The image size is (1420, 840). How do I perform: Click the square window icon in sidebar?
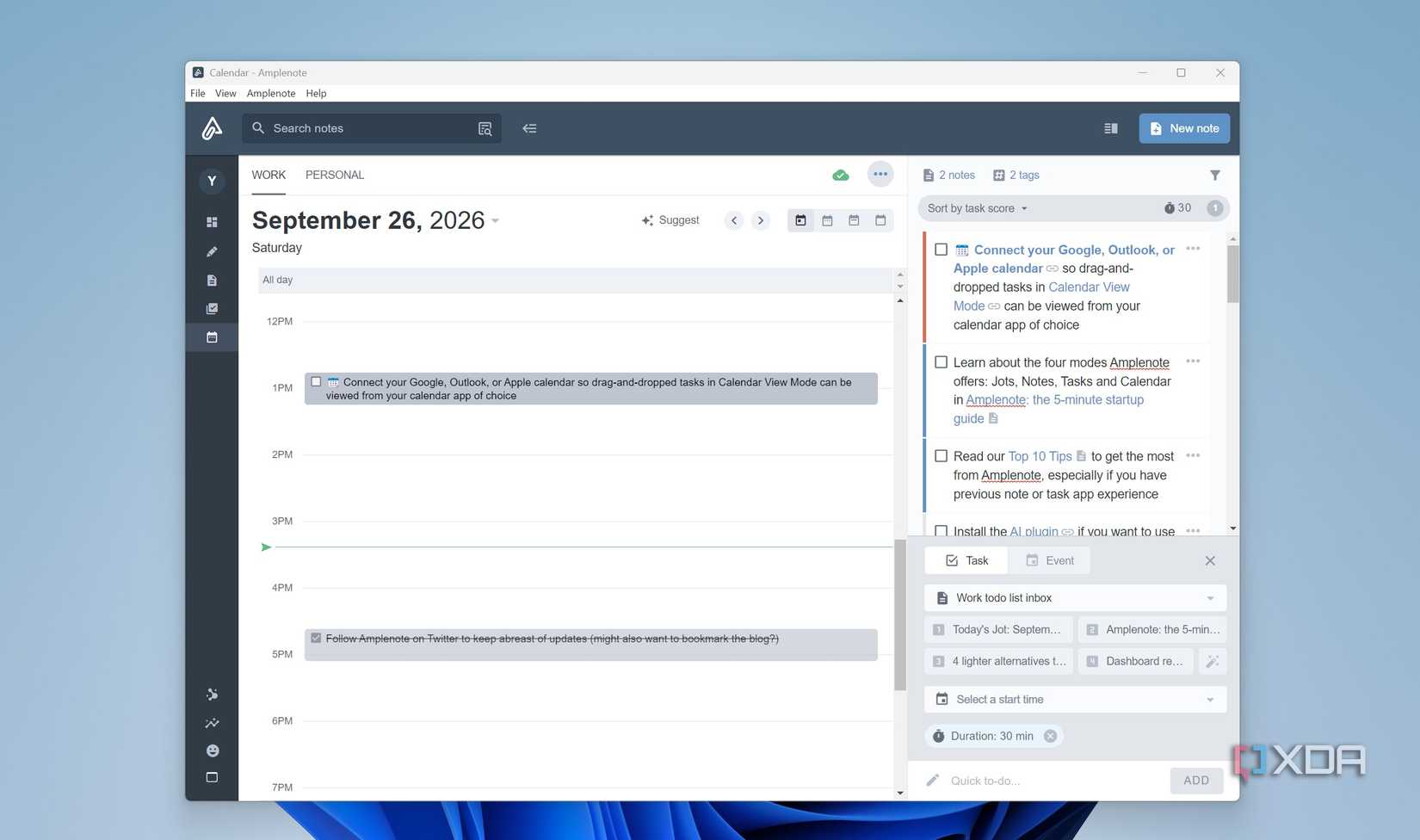coord(212,777)
